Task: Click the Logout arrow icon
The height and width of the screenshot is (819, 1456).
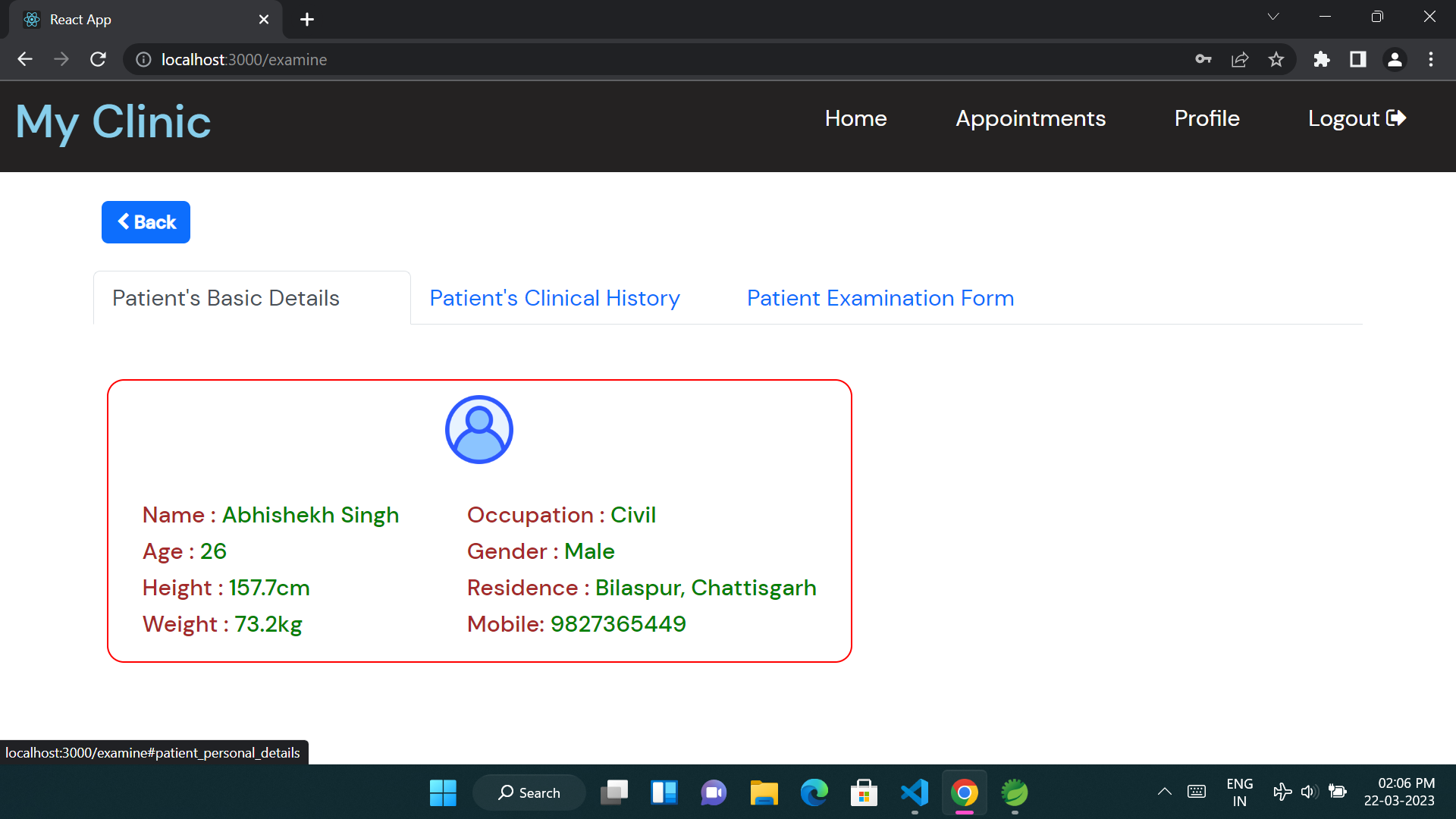Action: tap(1396, 118)
